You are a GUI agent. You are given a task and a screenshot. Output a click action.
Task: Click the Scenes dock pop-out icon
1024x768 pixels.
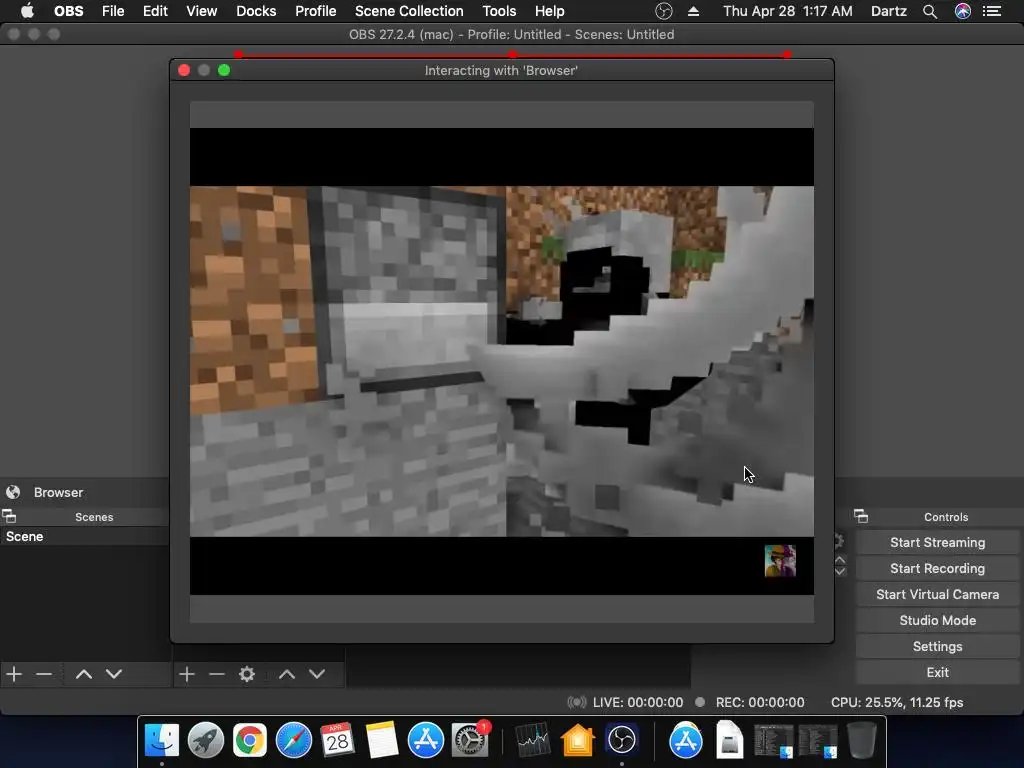pos(9,516)
